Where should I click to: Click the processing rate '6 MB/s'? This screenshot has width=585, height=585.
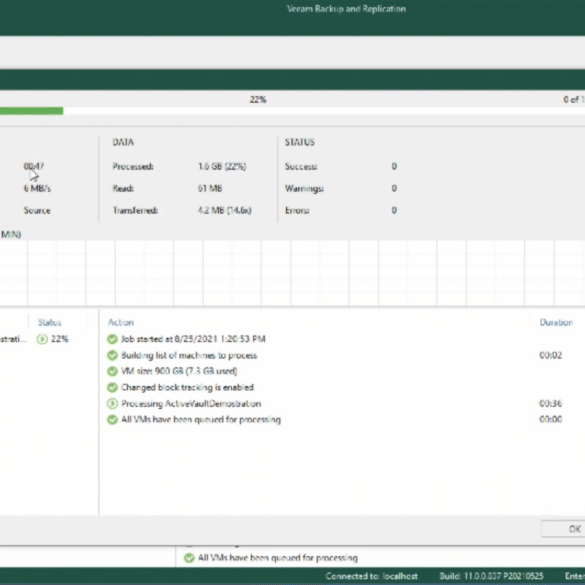click(37, 188)
